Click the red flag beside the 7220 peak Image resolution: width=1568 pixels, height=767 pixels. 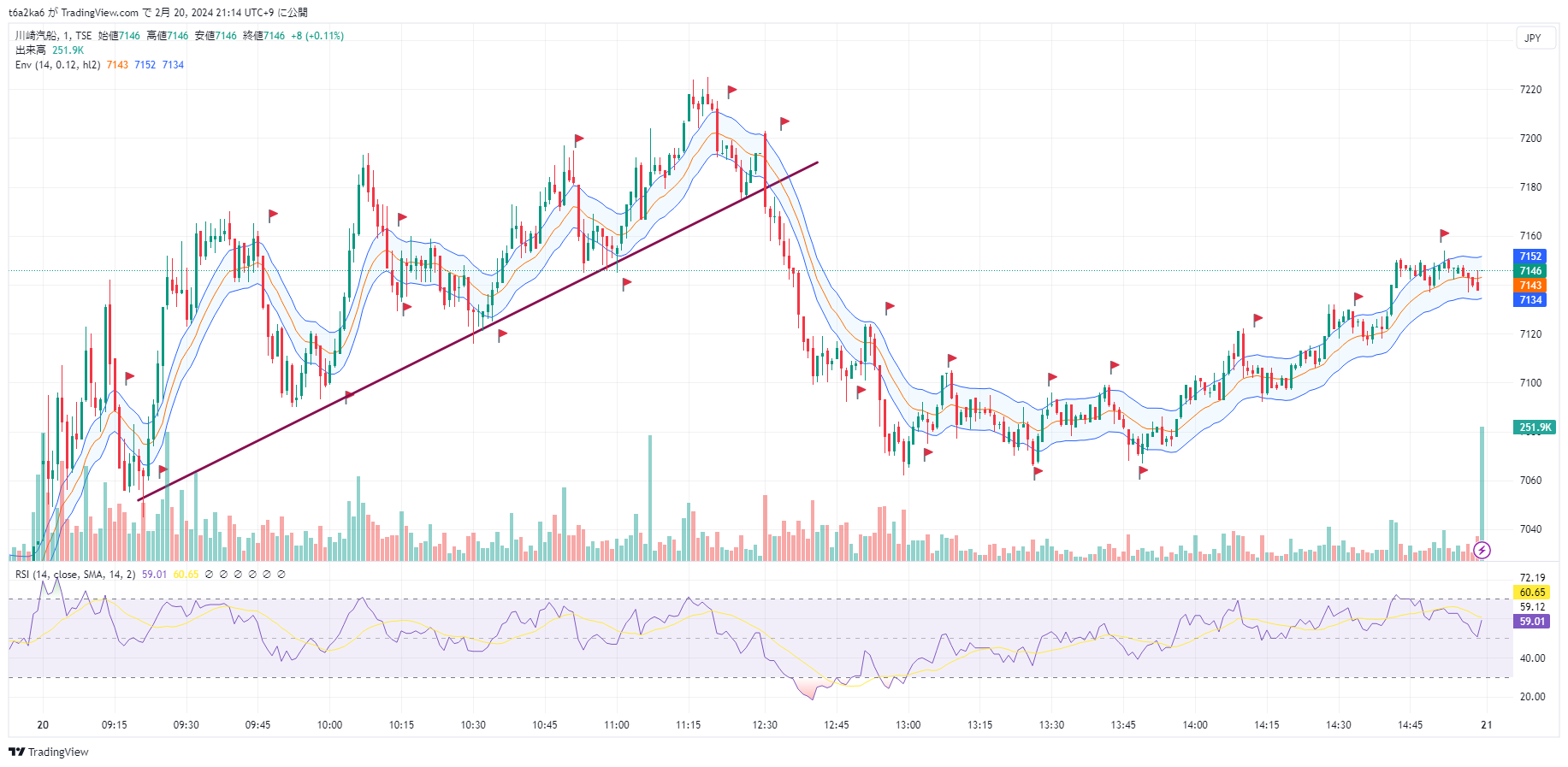click(x=731, y=91)
